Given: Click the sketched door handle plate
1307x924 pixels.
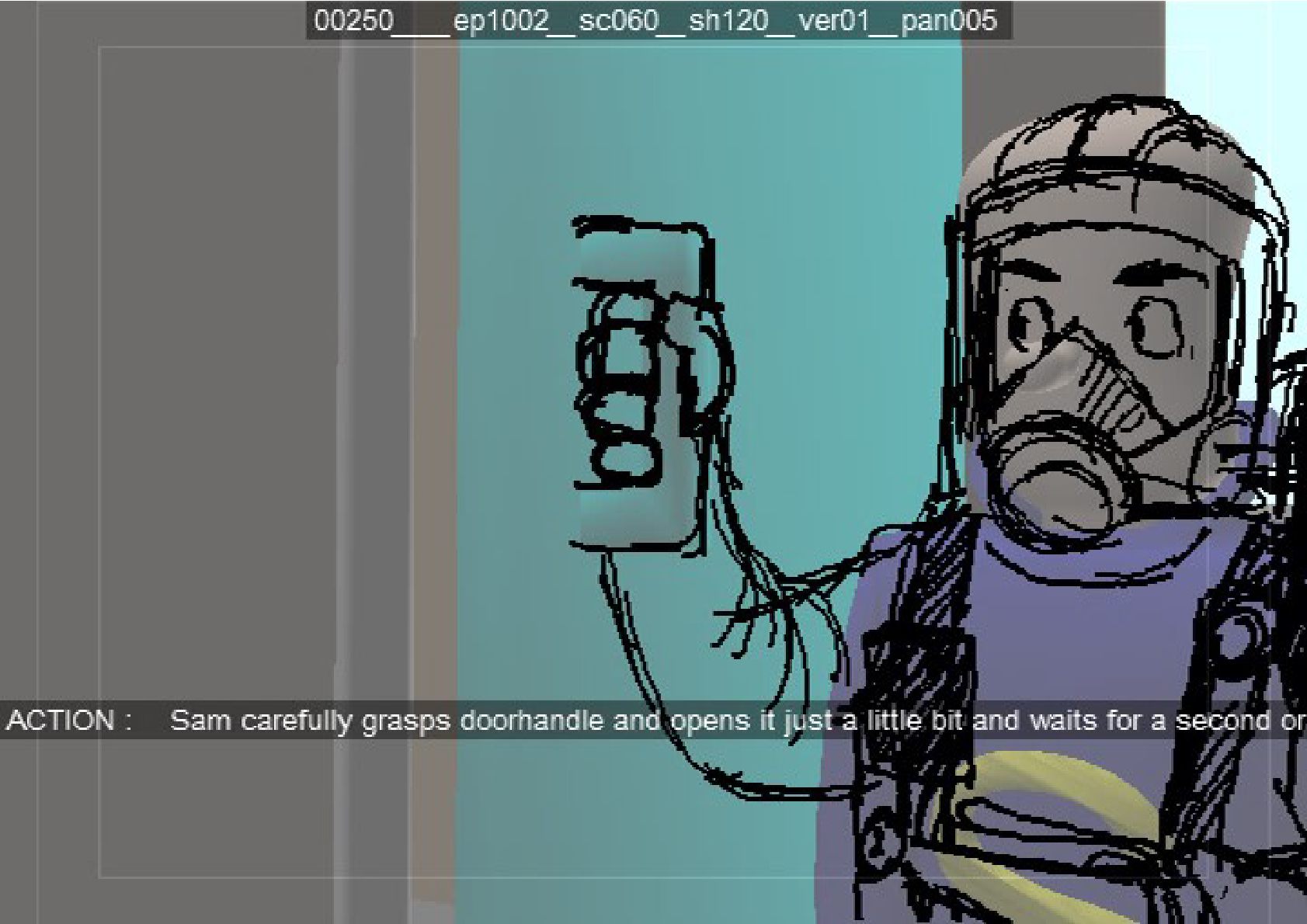Looking at the screenshot, I should [x=641, y=386].
